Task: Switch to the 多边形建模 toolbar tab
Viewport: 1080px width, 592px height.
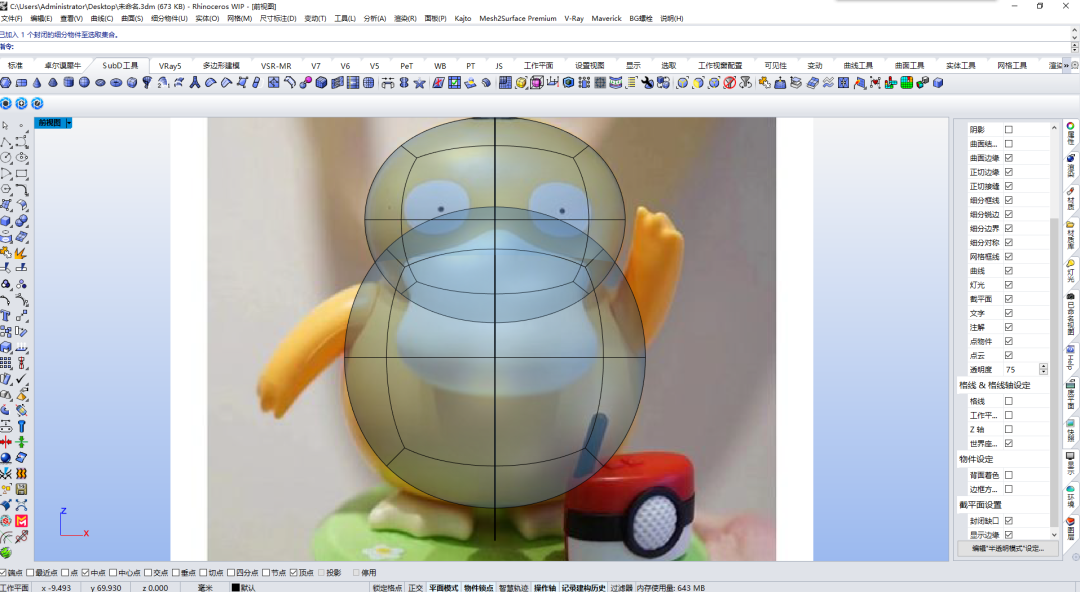Action: pyautogui.click(x=221, y=65)
